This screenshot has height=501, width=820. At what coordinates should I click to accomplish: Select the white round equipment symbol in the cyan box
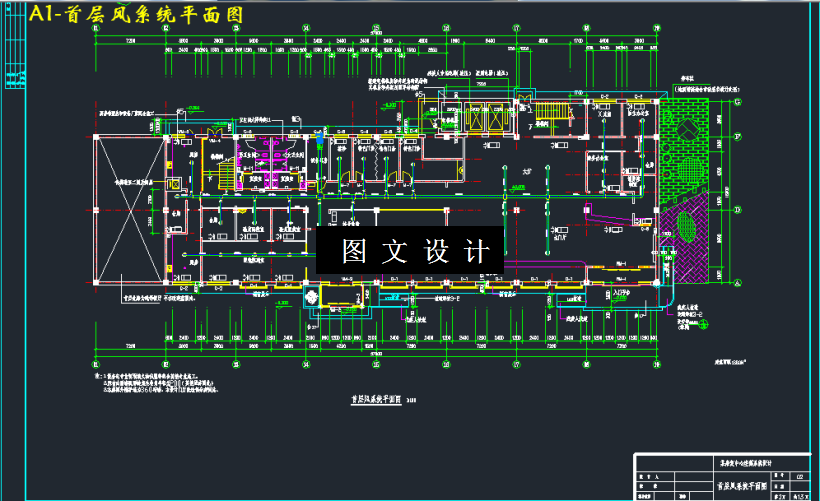pyautogui.click(x=311, y=297)
